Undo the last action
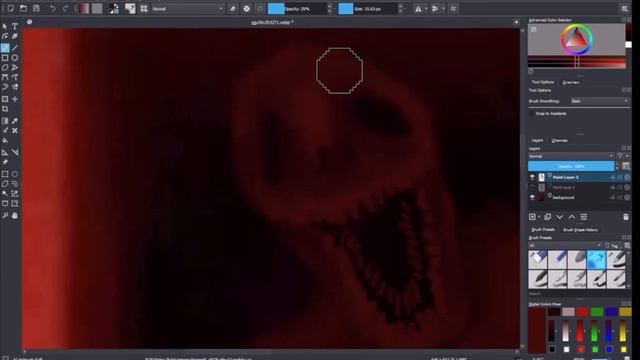 click(x=53, y=9)
